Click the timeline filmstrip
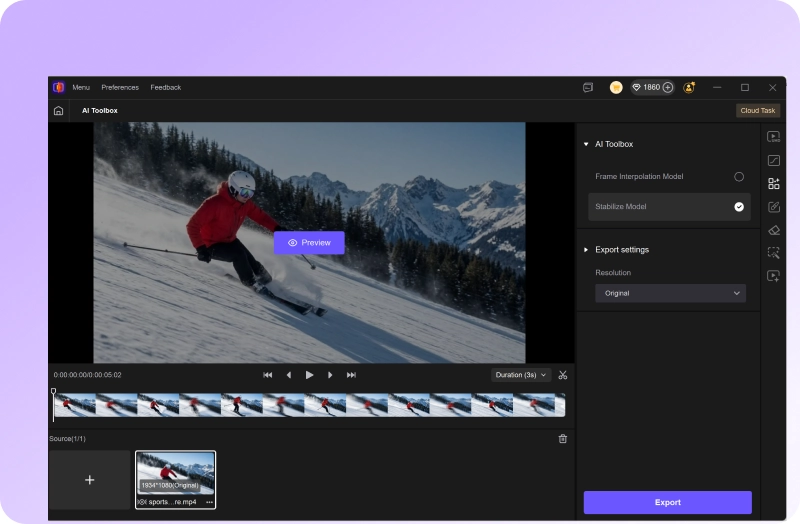Screen dimensions: 800x524 (310, 405)
